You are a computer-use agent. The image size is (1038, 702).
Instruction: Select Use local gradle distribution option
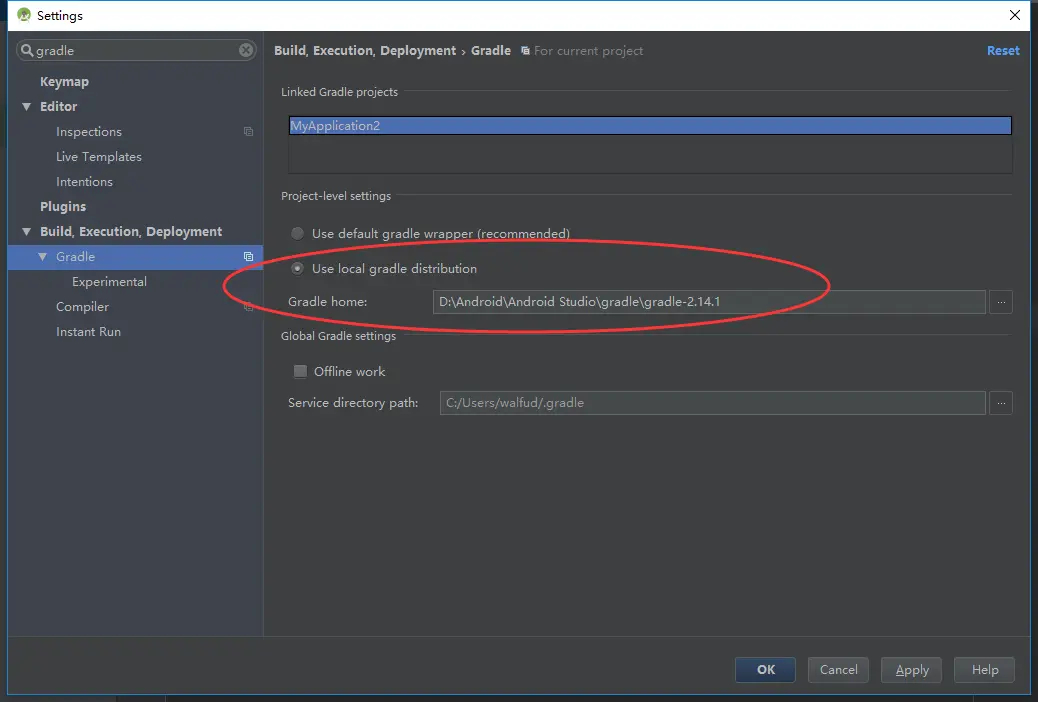point(297,268)
